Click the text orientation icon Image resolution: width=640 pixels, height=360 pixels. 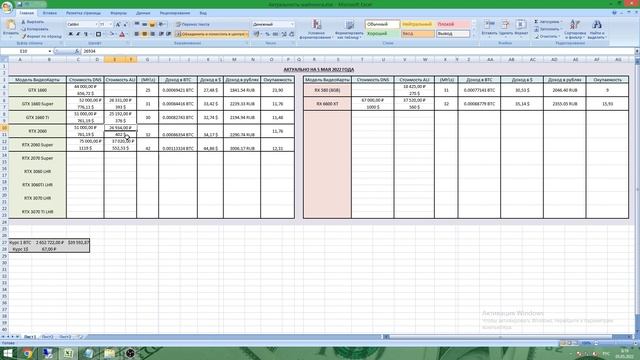pyautogui.click(x=162, y=24)
